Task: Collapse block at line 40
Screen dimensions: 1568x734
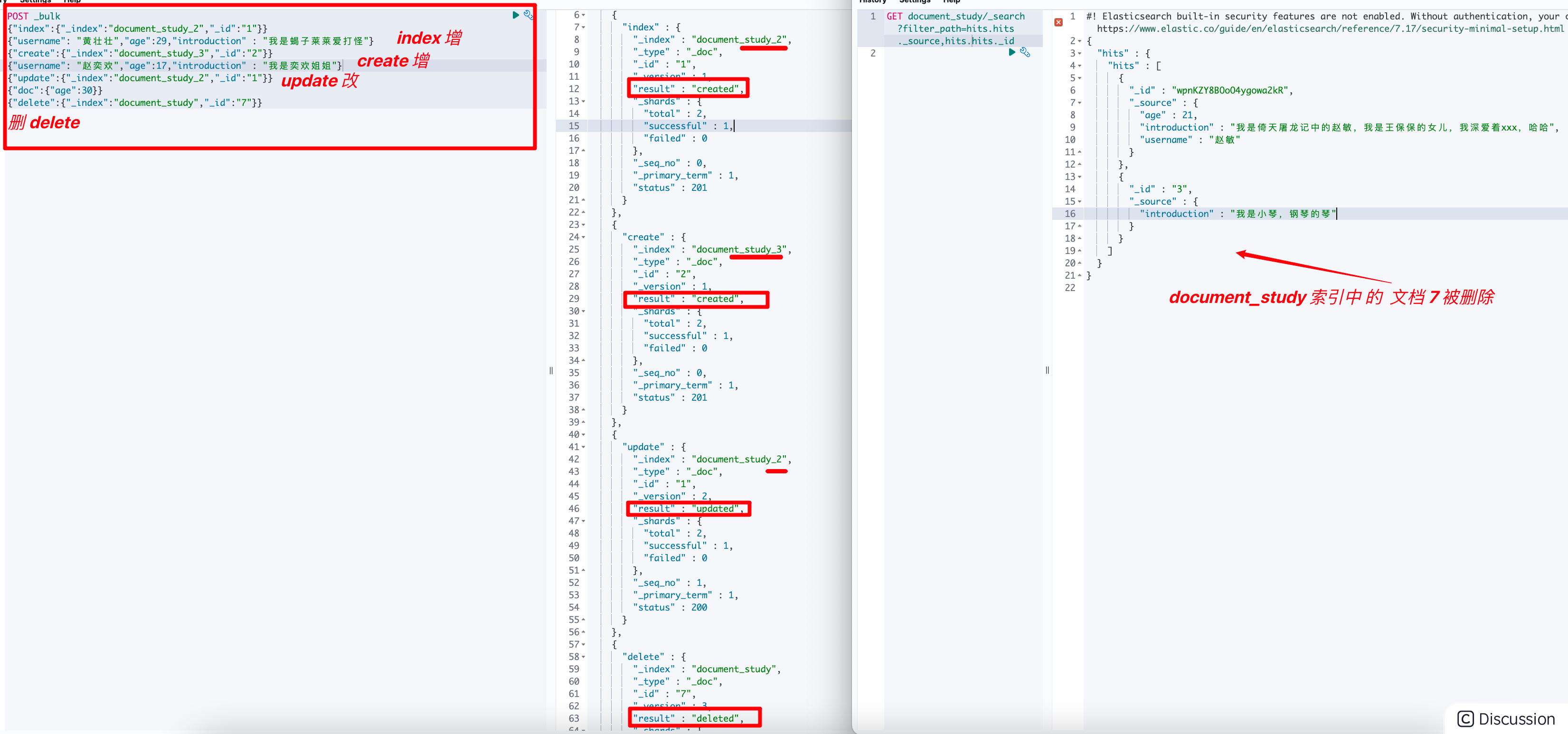Action: (x=584, y=434)
